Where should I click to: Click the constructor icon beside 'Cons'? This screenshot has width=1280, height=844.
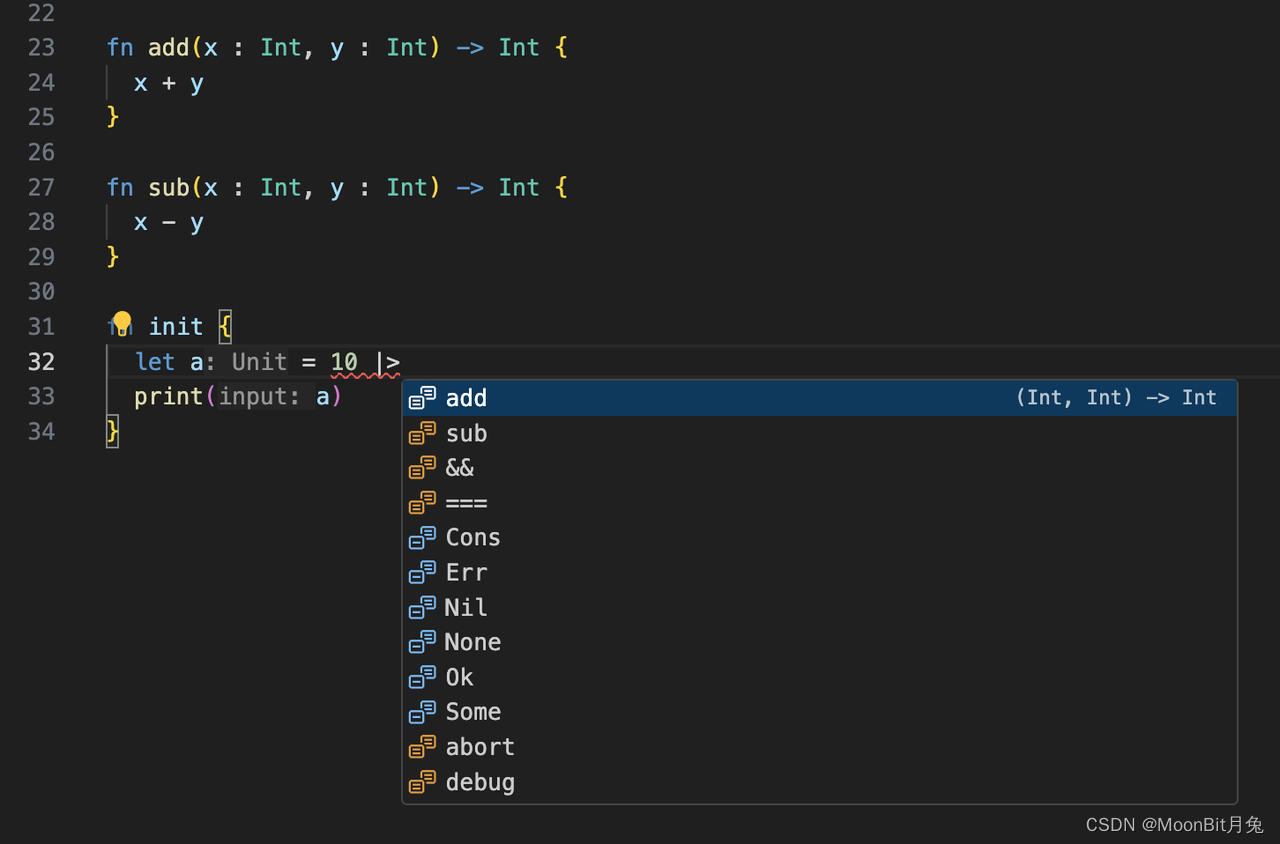(x=422, y=538)
